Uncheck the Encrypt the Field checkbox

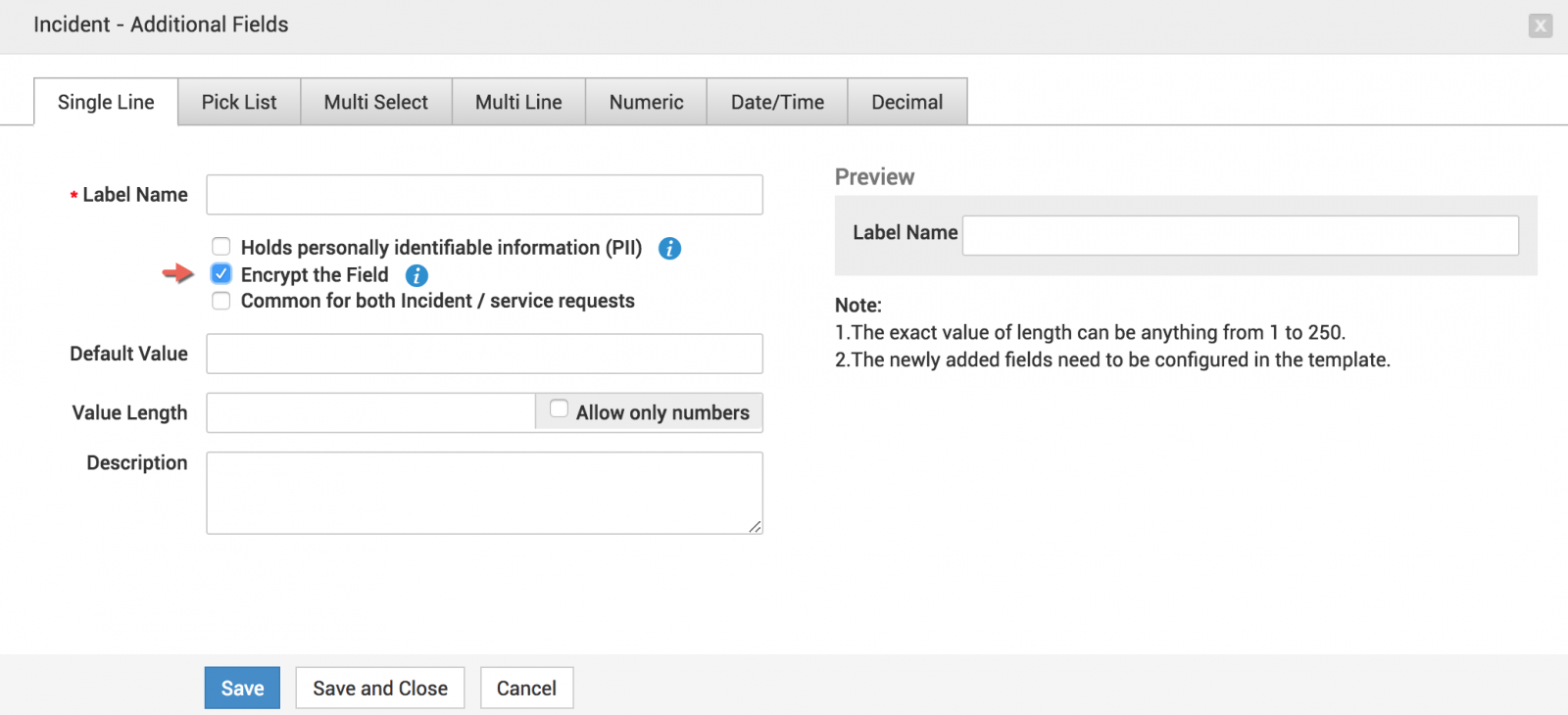pos(221,274)
